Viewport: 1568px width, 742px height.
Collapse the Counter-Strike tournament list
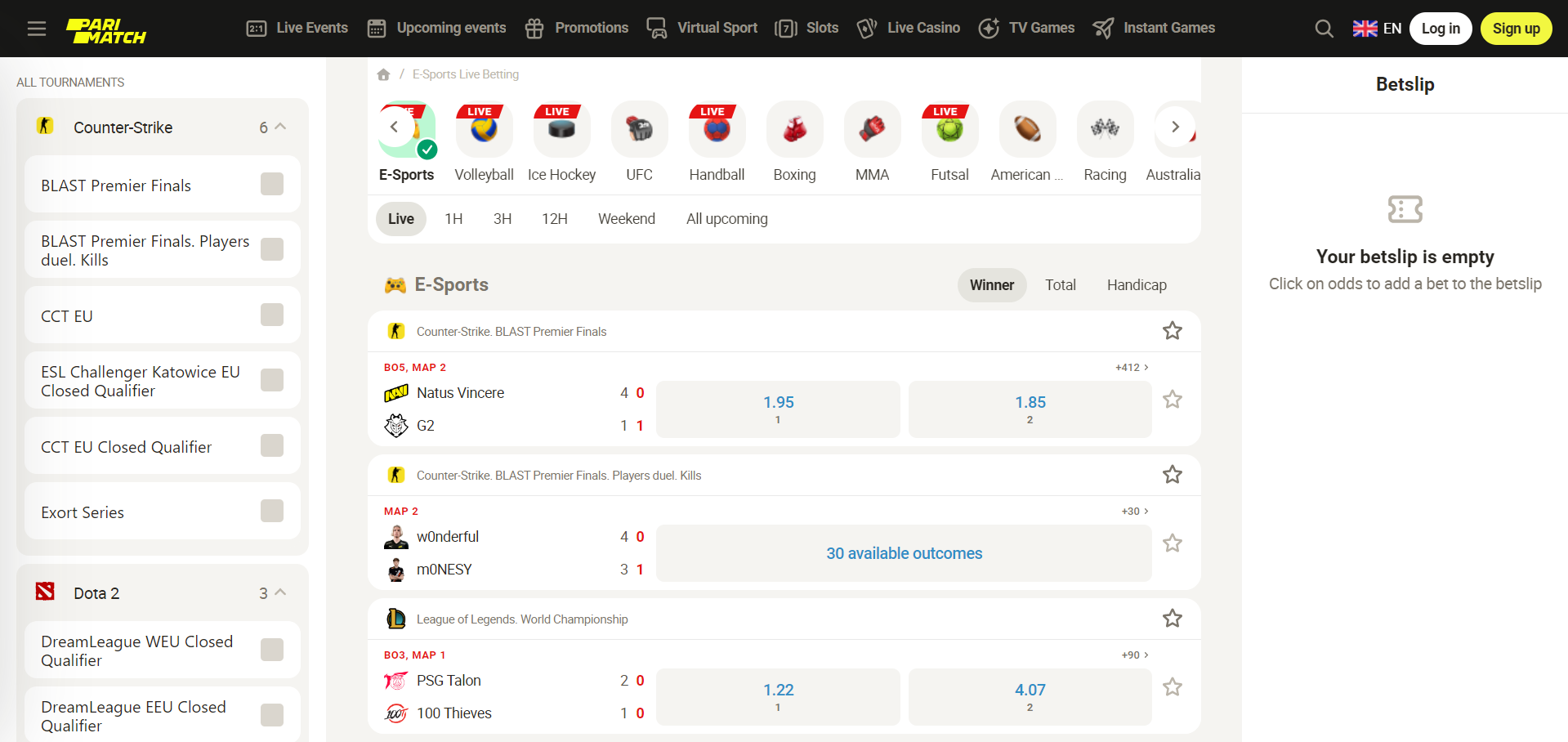[279, 127]
